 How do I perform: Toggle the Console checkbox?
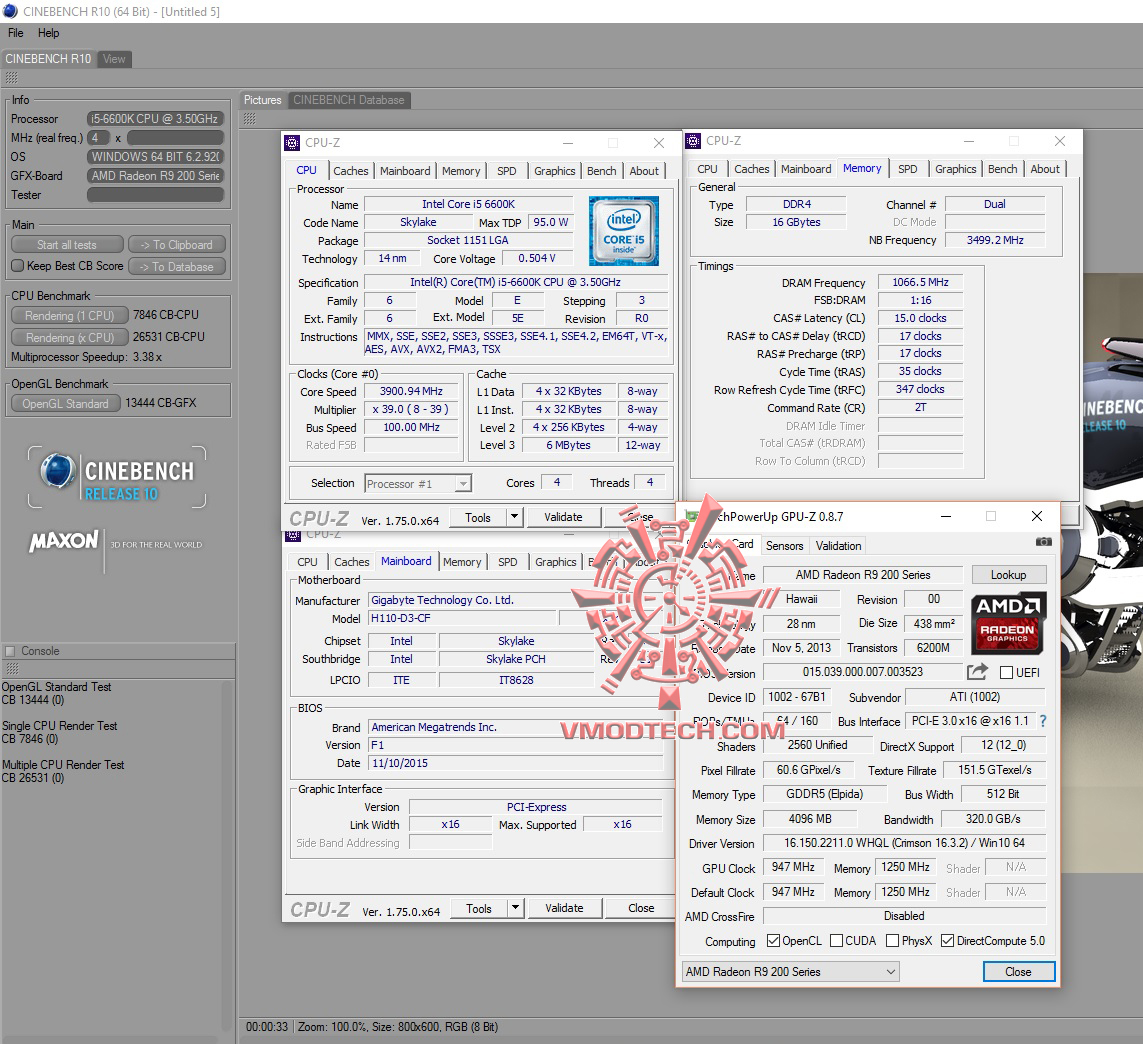pos(10,651)
